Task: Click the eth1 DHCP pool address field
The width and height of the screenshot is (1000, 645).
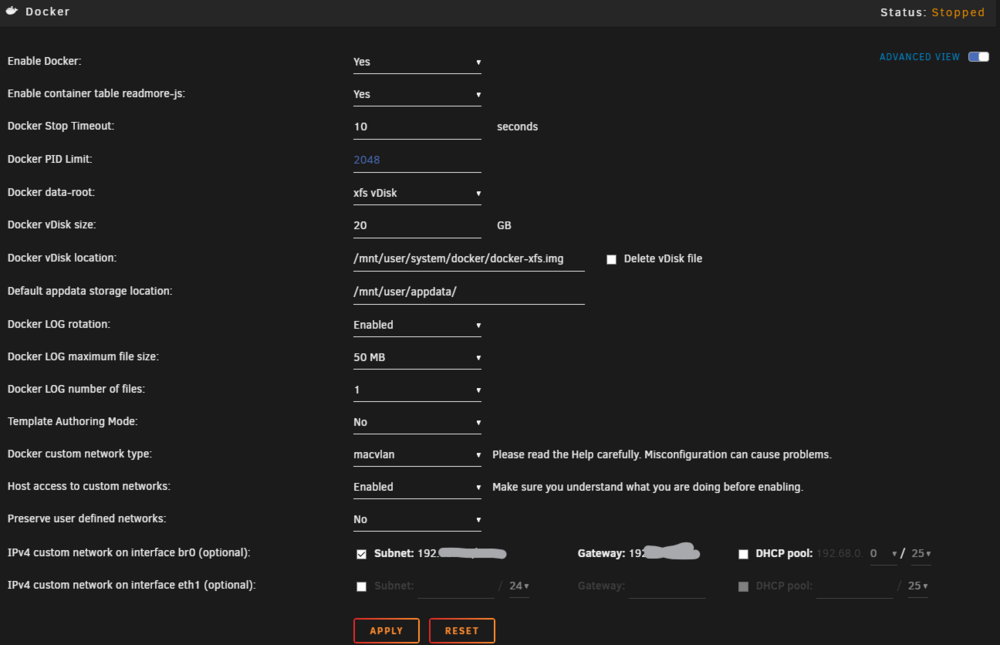Action: 855,586
